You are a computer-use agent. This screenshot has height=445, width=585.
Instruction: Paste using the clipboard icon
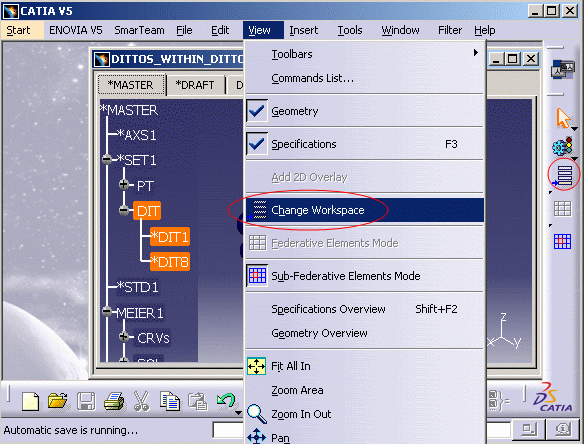tap(197, 402)
